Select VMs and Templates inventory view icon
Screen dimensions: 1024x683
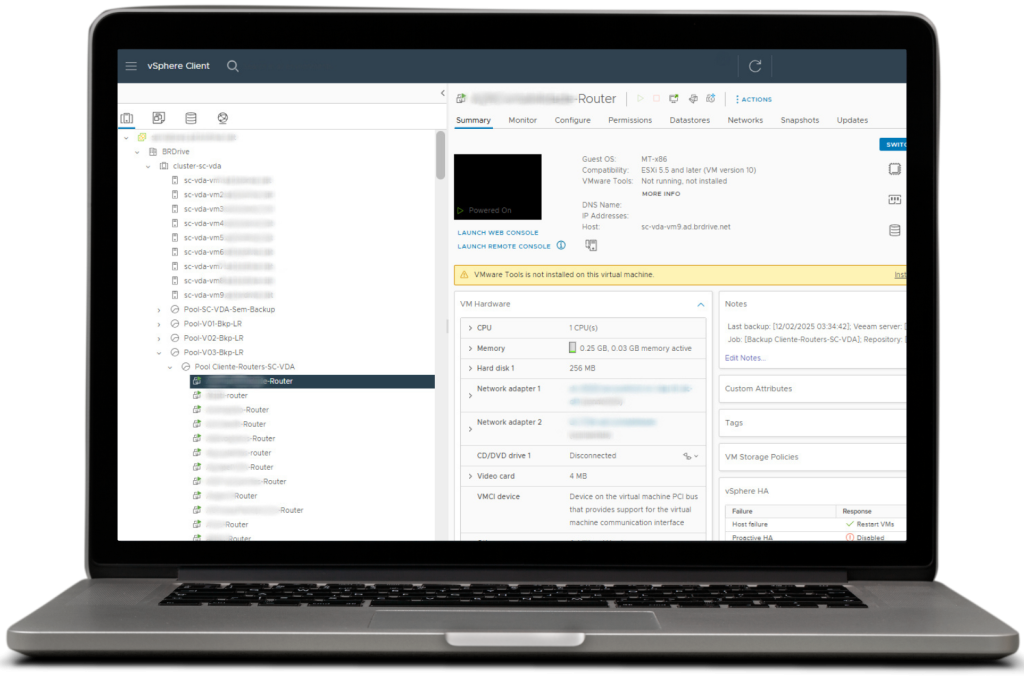tap(159, 118)
